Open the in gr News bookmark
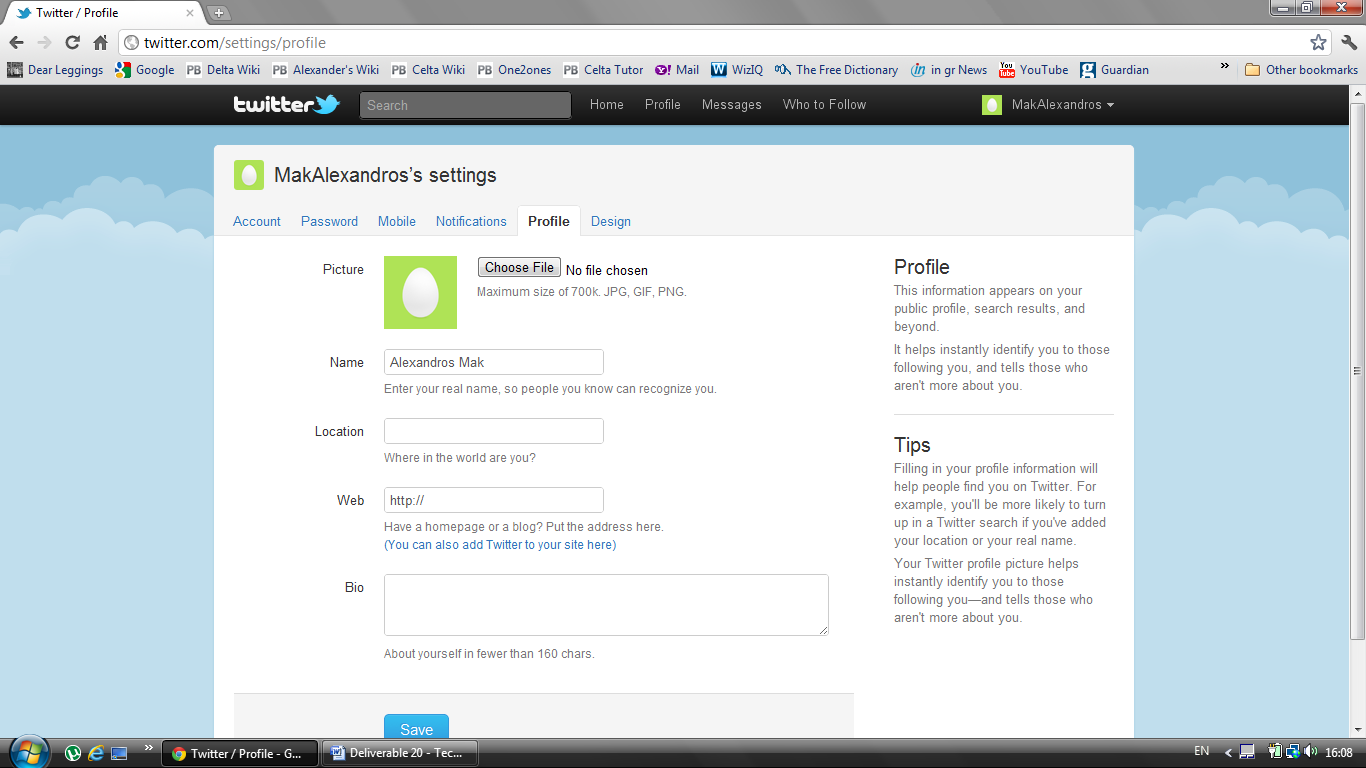Image resolution: width=1366 pixels, height=768 pixels. tap(949, 70)
